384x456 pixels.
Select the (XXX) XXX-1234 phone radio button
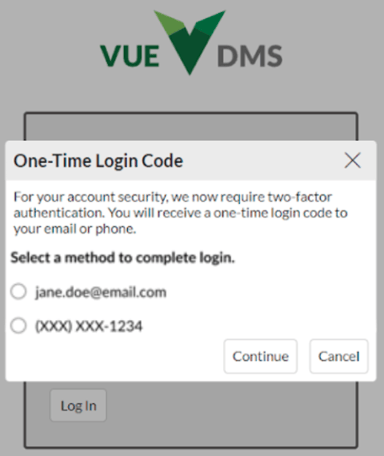18,326
